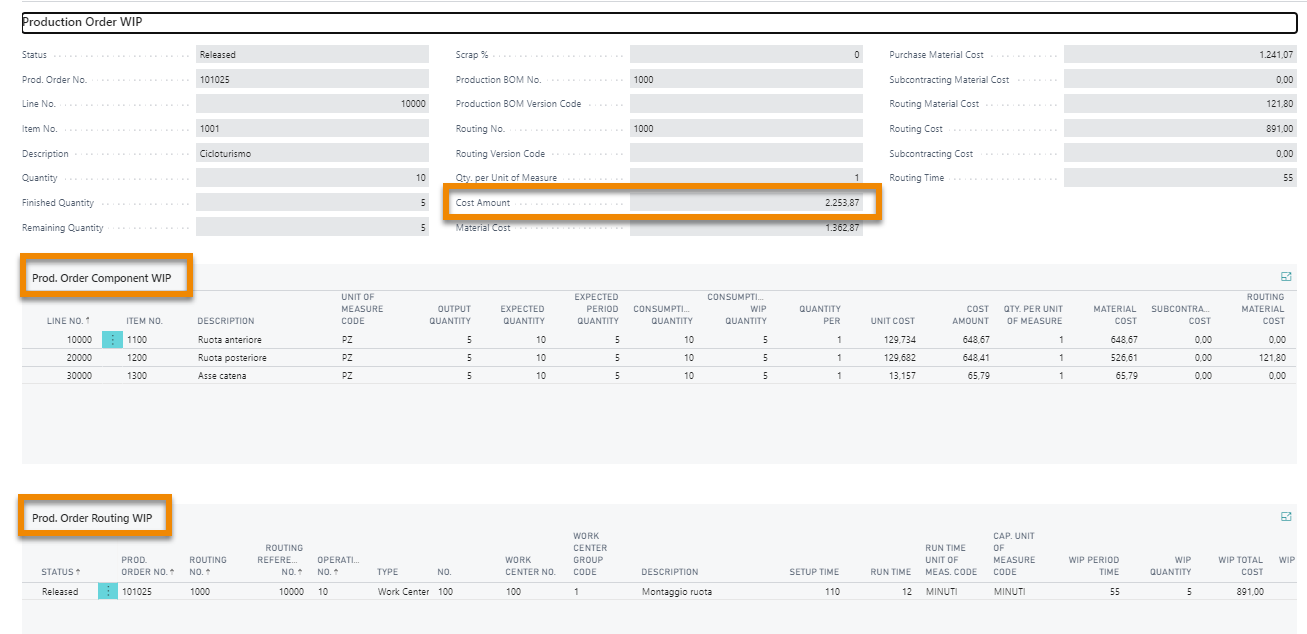The height and width of the screenshot is (634, 1307).
Task: Select the Remaining Quantity field
Action: [312, 228]
